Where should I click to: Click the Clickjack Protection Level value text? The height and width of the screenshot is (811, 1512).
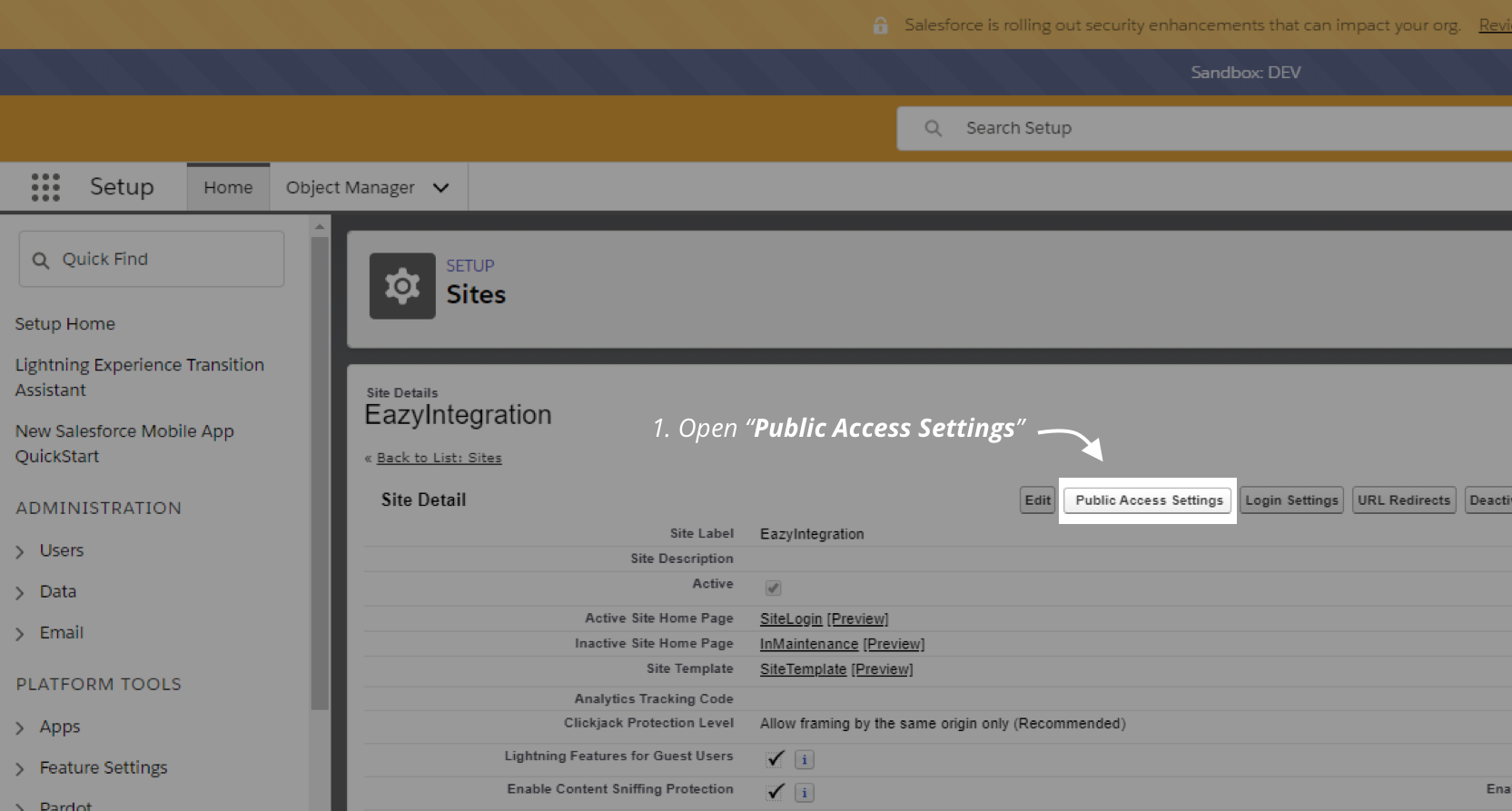(943, 724)
